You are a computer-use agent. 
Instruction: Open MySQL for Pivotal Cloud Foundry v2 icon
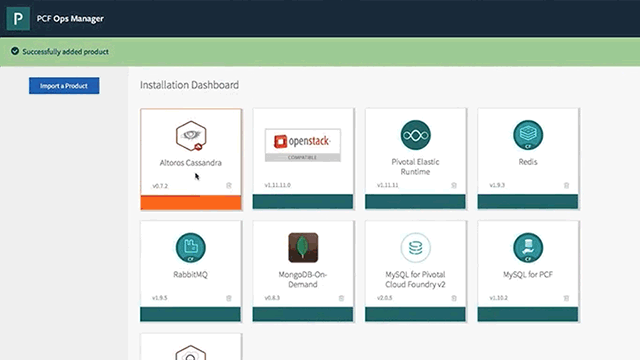416,248
